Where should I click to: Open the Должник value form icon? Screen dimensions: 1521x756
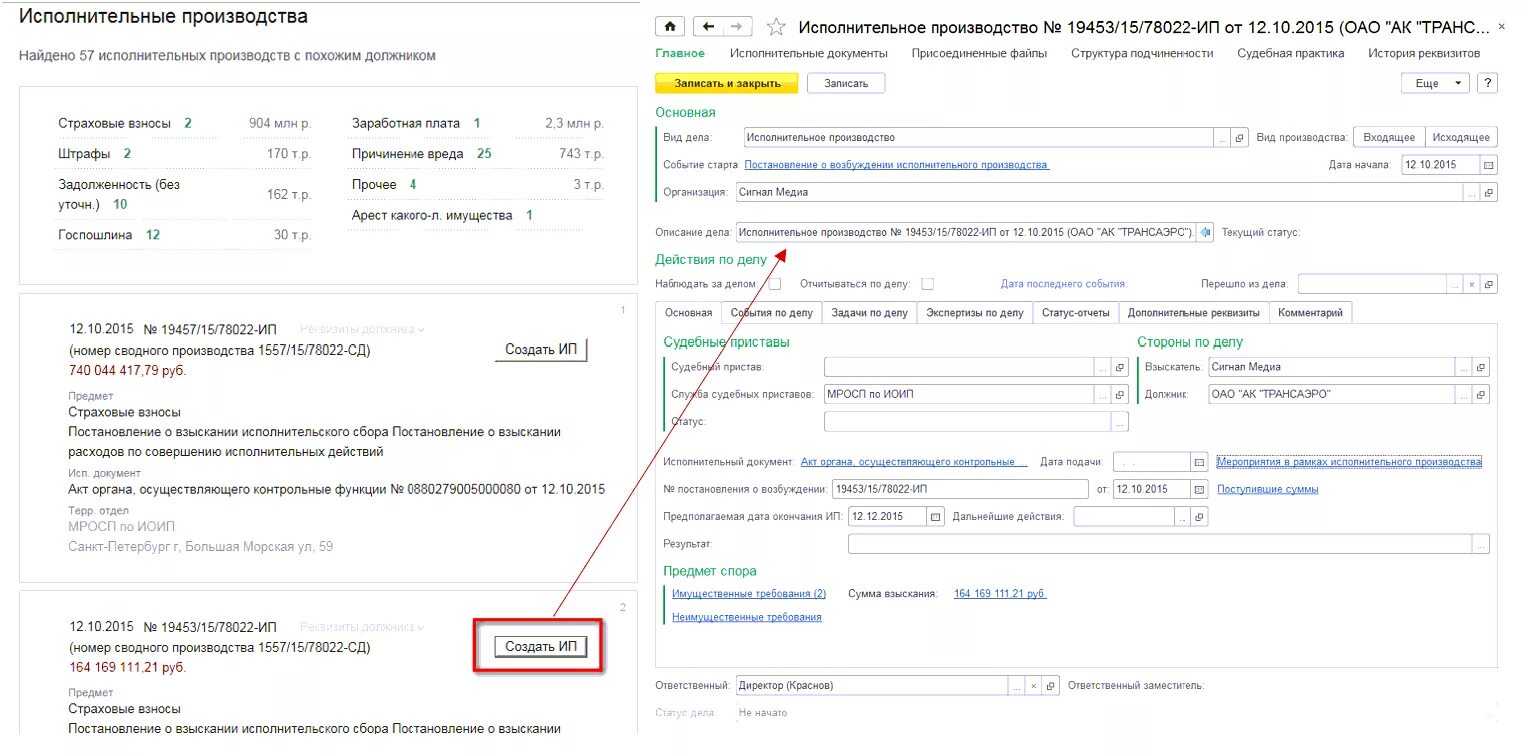pos(1482,394)
